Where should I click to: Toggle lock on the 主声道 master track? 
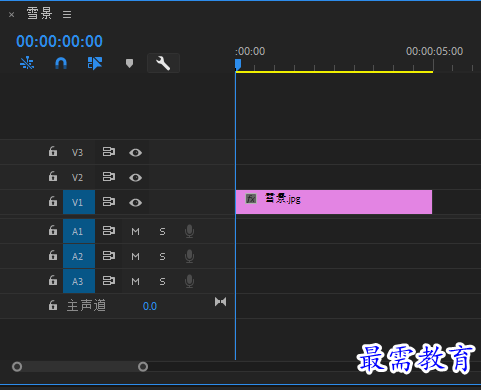(53, 305)
